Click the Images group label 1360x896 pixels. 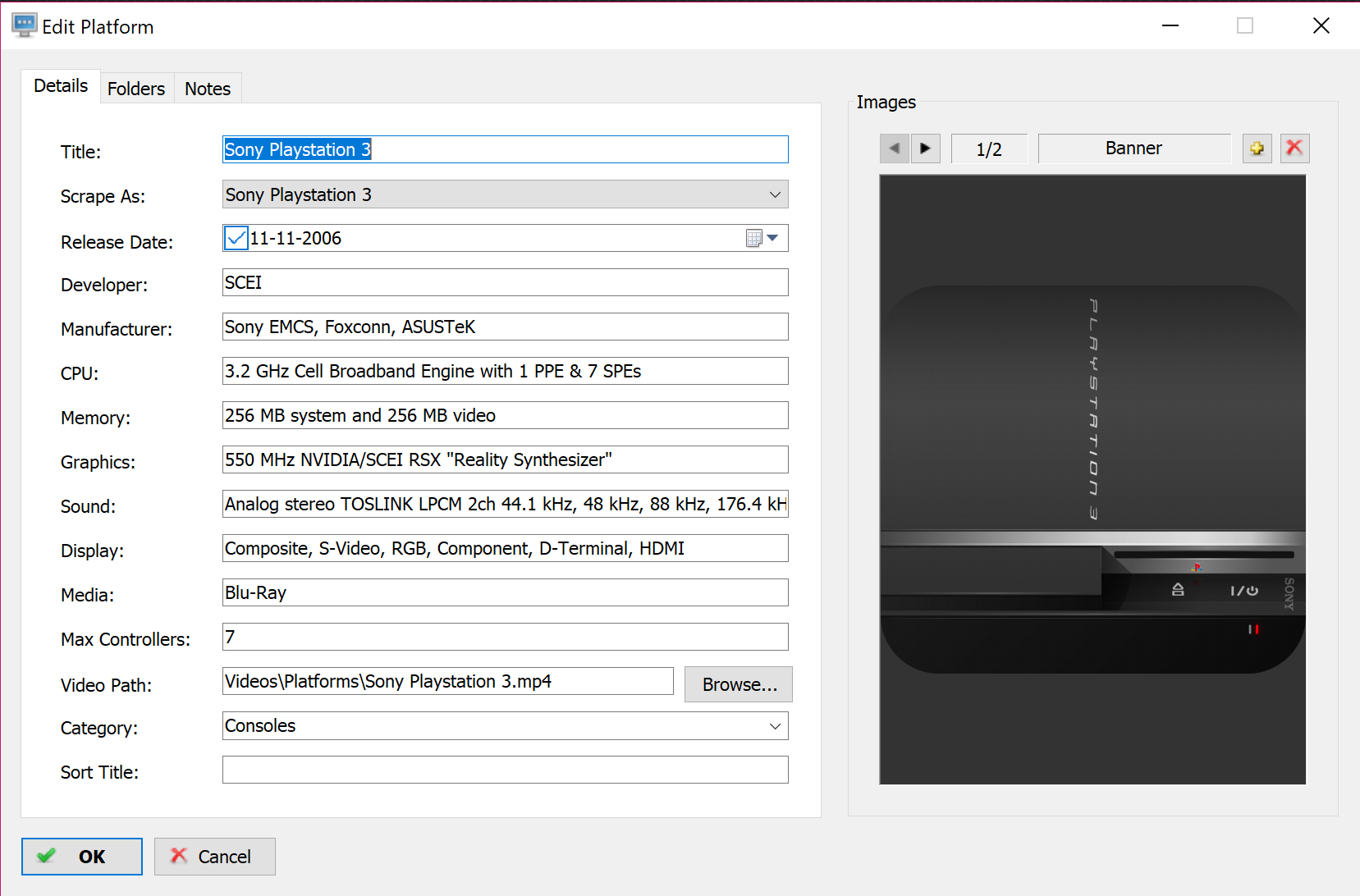[x=886, y=102]
